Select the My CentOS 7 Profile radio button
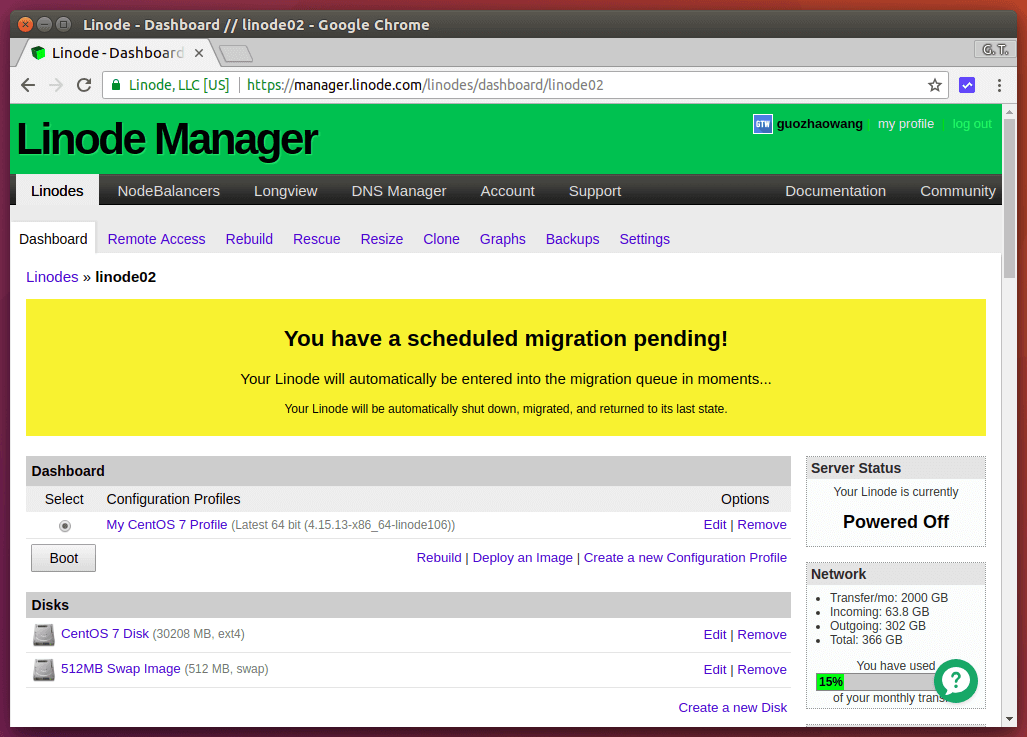 coord(65,526)
